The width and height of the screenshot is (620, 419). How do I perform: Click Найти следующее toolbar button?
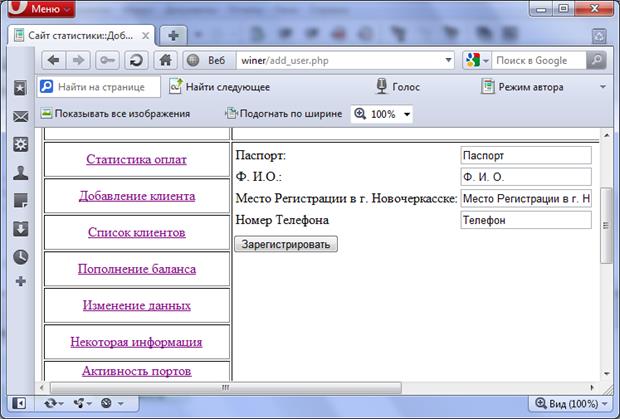click(219, 87)
